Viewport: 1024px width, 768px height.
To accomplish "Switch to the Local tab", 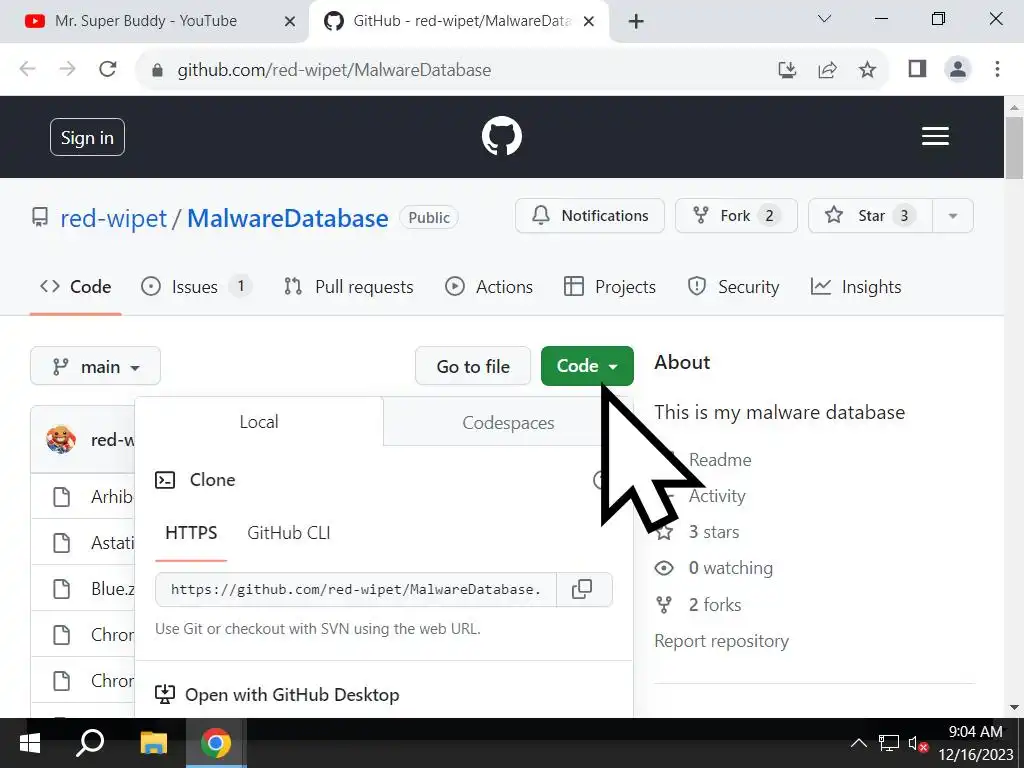I will pyautogui.click(x=259, y=422).
